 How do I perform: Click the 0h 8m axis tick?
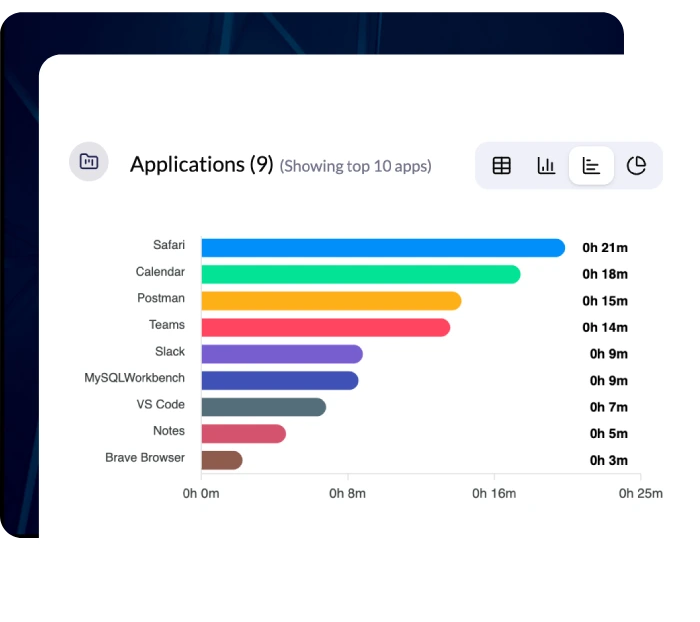347,493
